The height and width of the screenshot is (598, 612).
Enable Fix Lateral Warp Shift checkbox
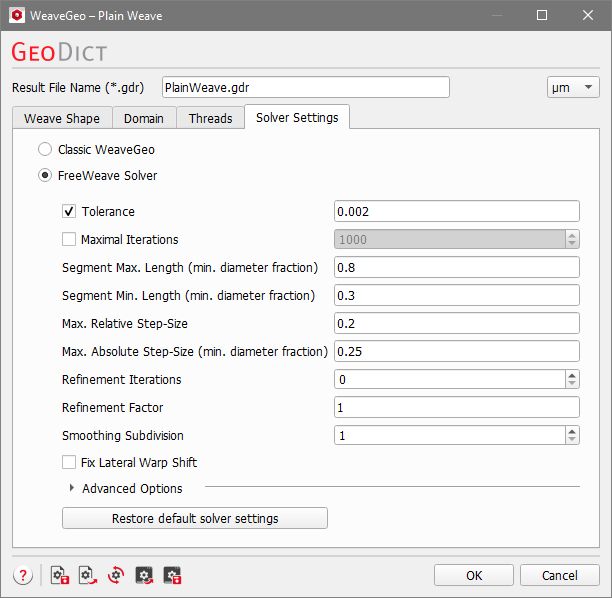(69, 462)
